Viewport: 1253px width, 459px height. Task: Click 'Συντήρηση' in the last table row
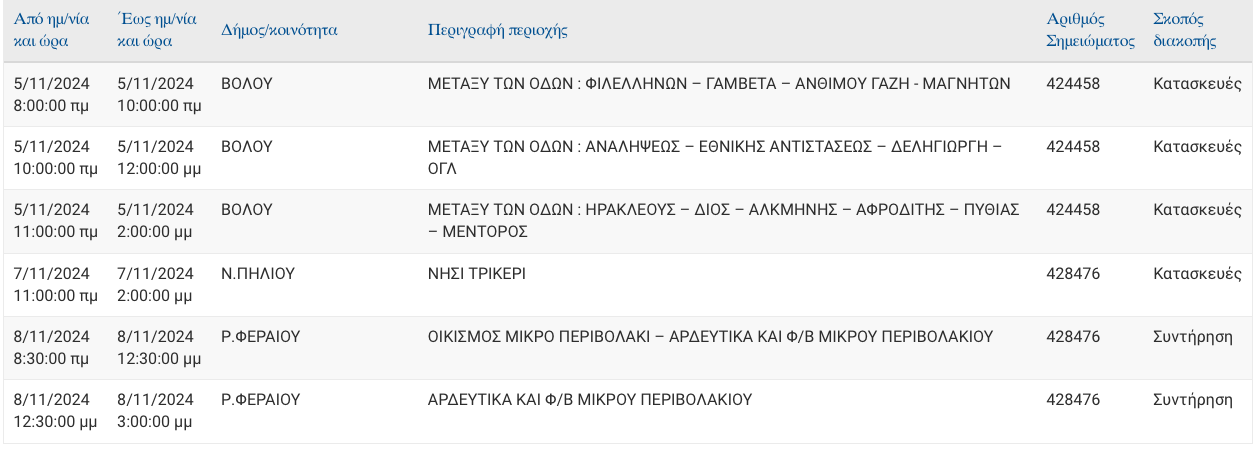point(1193,399)
